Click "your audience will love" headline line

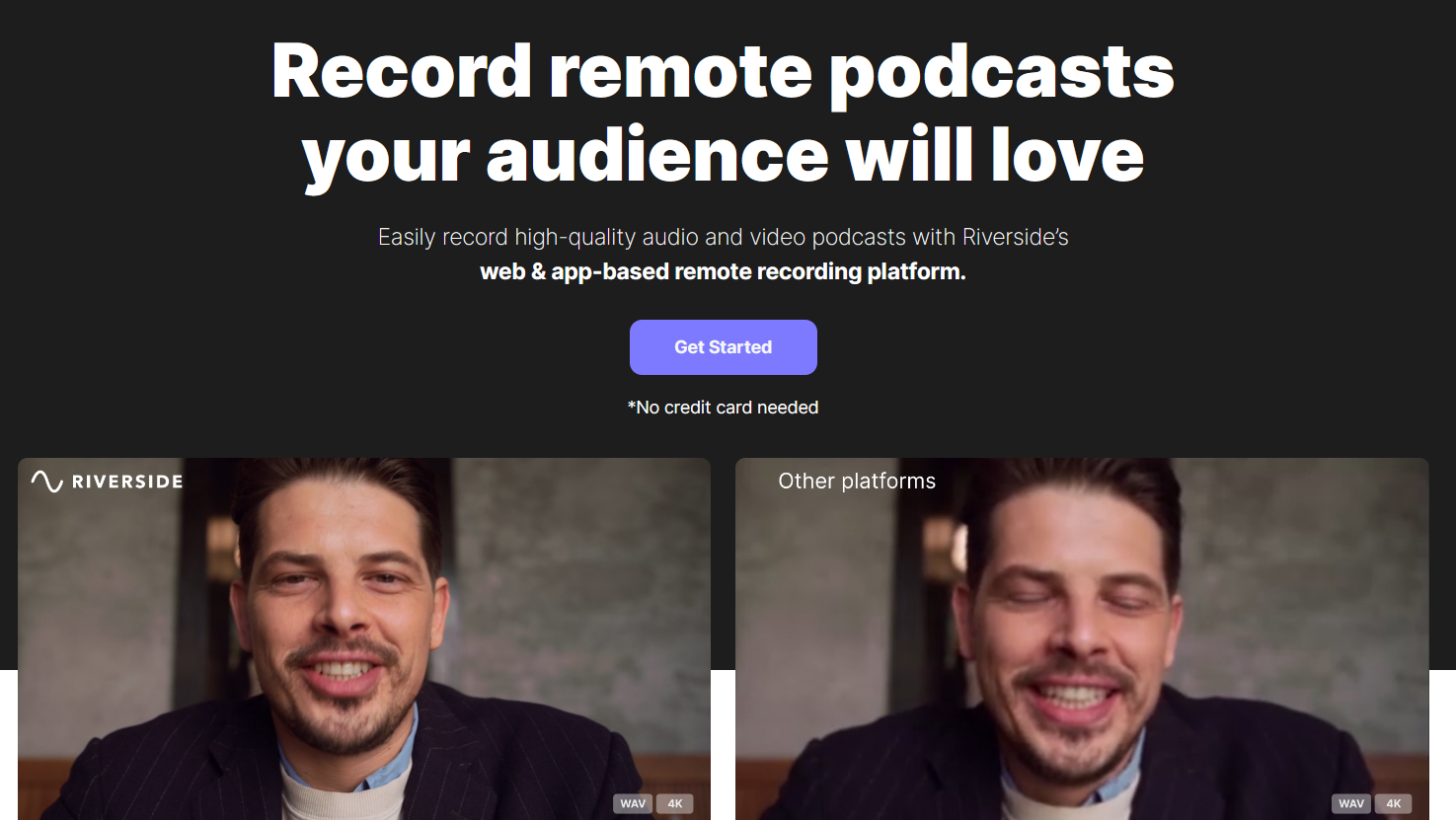[723, 156]
